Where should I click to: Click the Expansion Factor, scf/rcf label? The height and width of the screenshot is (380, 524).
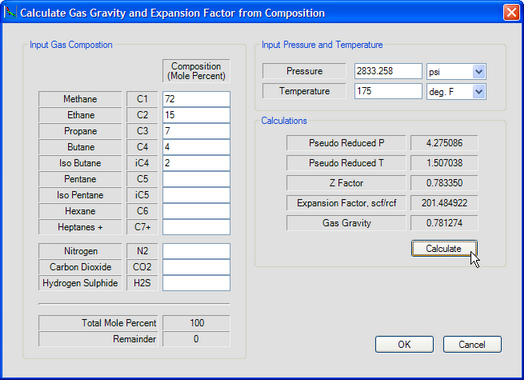click(346, 203)
